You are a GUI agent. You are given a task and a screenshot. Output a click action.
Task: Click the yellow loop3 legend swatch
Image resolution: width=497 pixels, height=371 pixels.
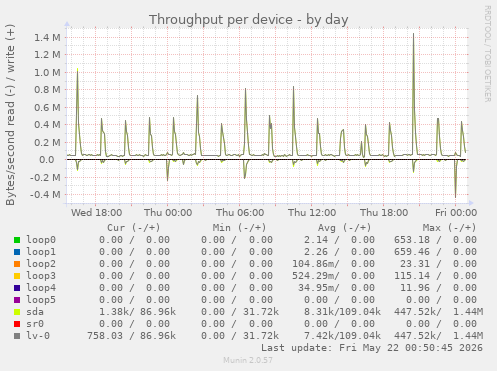[x=17, y=276]
